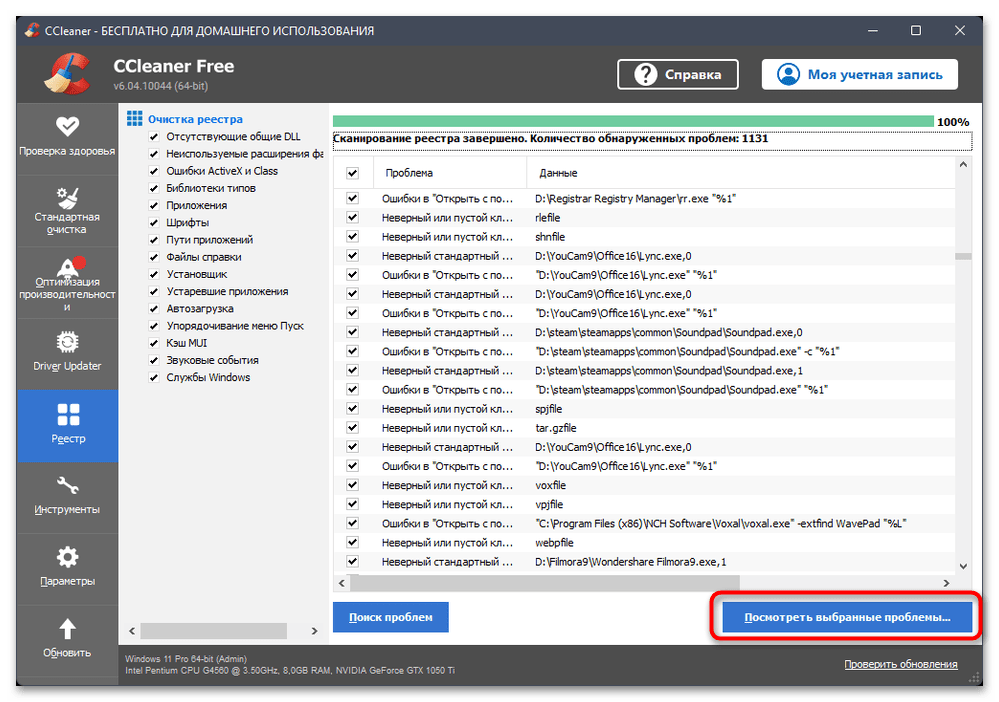Click Неиспользуемые расширения label

(x=245, y=154)
